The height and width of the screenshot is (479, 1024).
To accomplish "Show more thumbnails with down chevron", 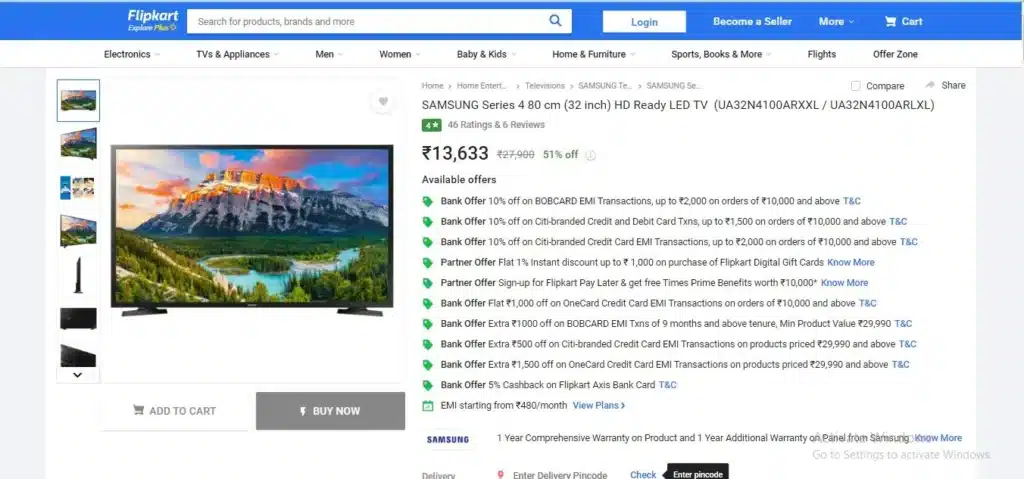I will 78,375.
